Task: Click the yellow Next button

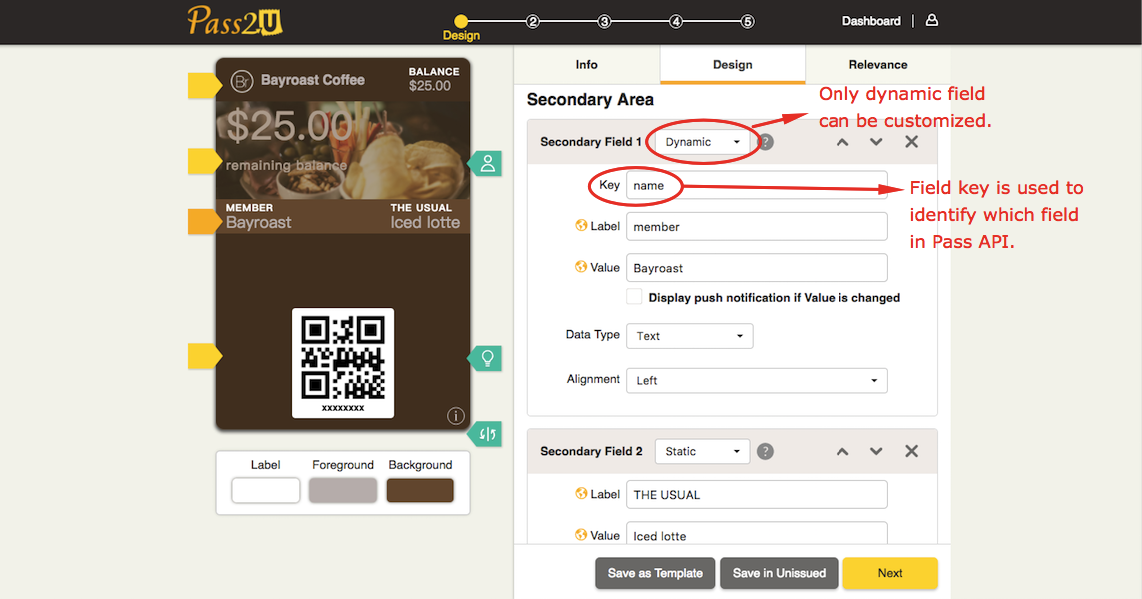Action: pyautogui.click(x=889, y=573)
